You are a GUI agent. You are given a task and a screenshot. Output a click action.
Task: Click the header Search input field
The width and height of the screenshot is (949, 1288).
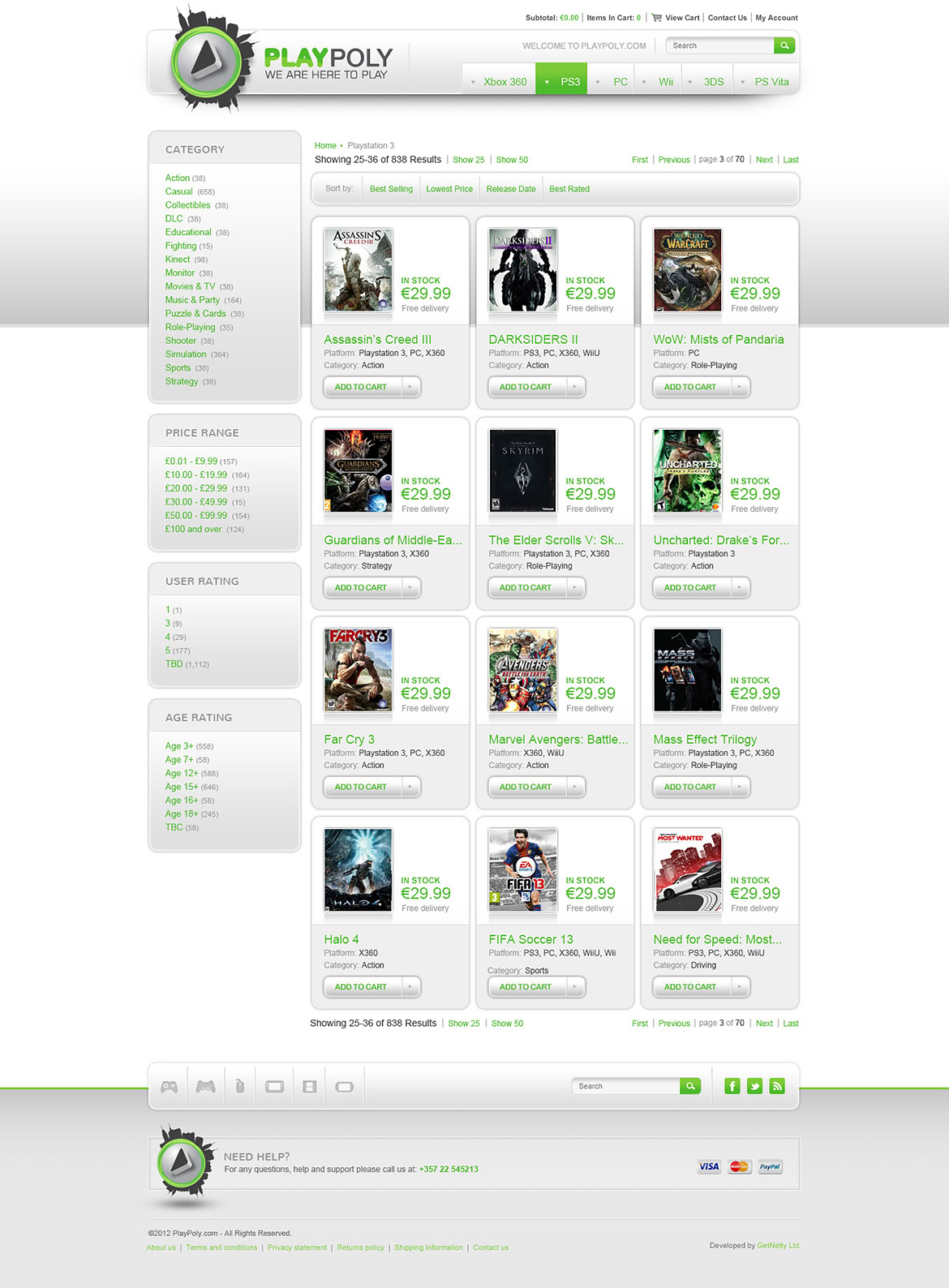tap(719, 45)
